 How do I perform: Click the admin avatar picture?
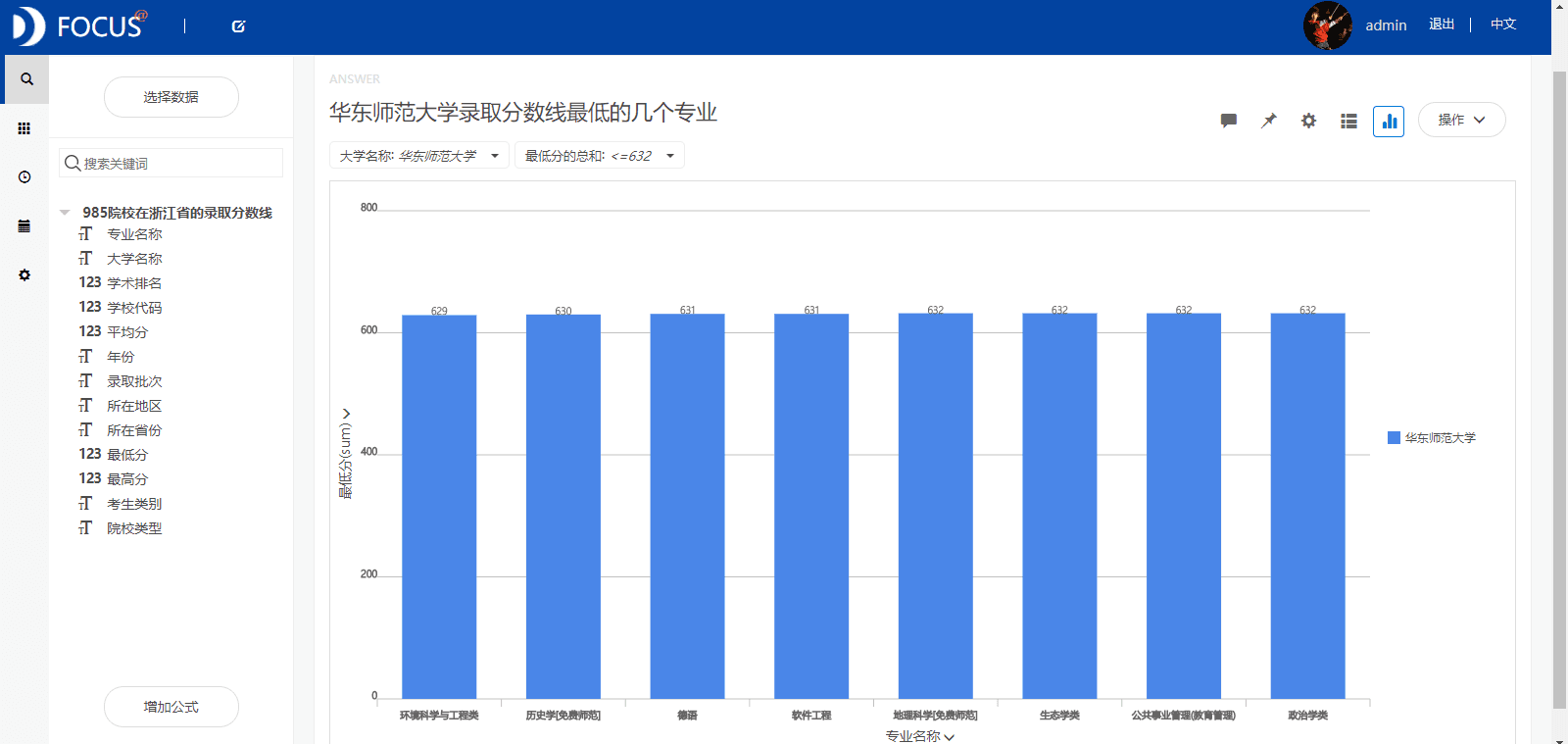[x=1327, y=25]
